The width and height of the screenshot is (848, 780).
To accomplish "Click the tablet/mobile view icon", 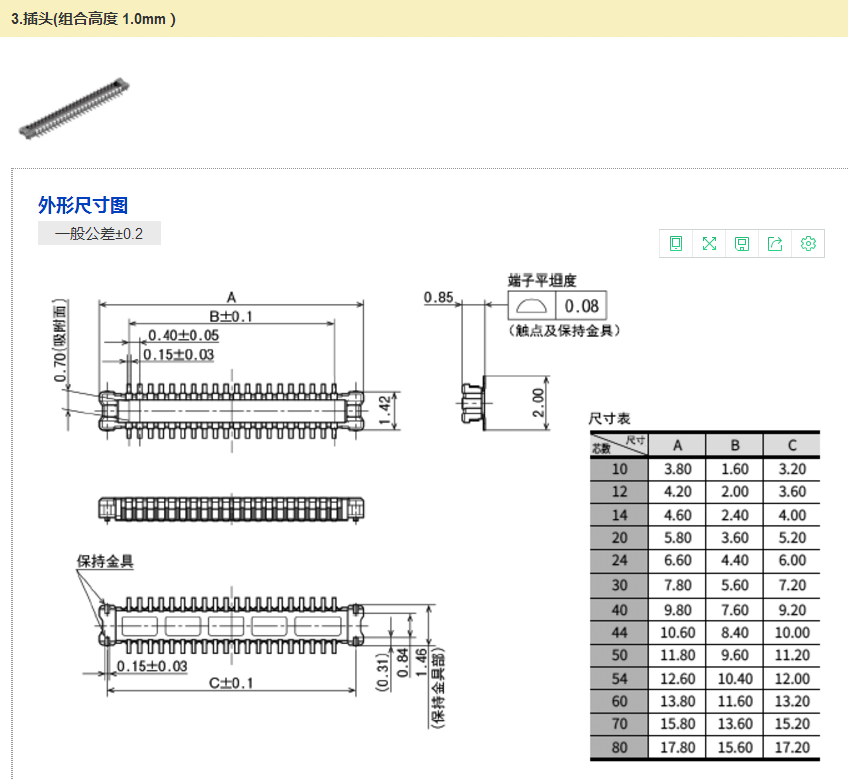I will (676, 244).
